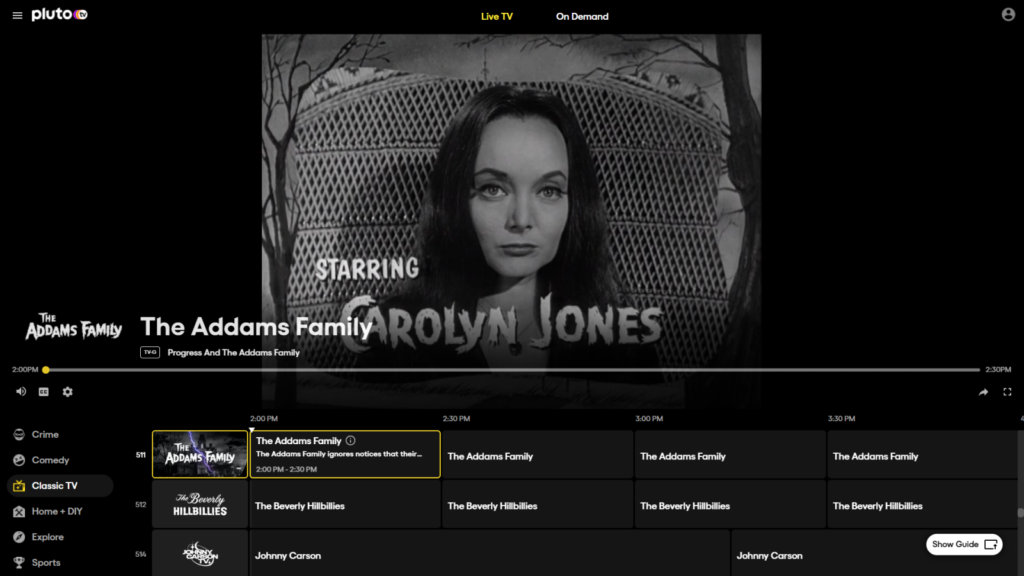The image size is (1024, 576).
Task: Click the '3:30 PM' guide time header
Action: [842, 419]
